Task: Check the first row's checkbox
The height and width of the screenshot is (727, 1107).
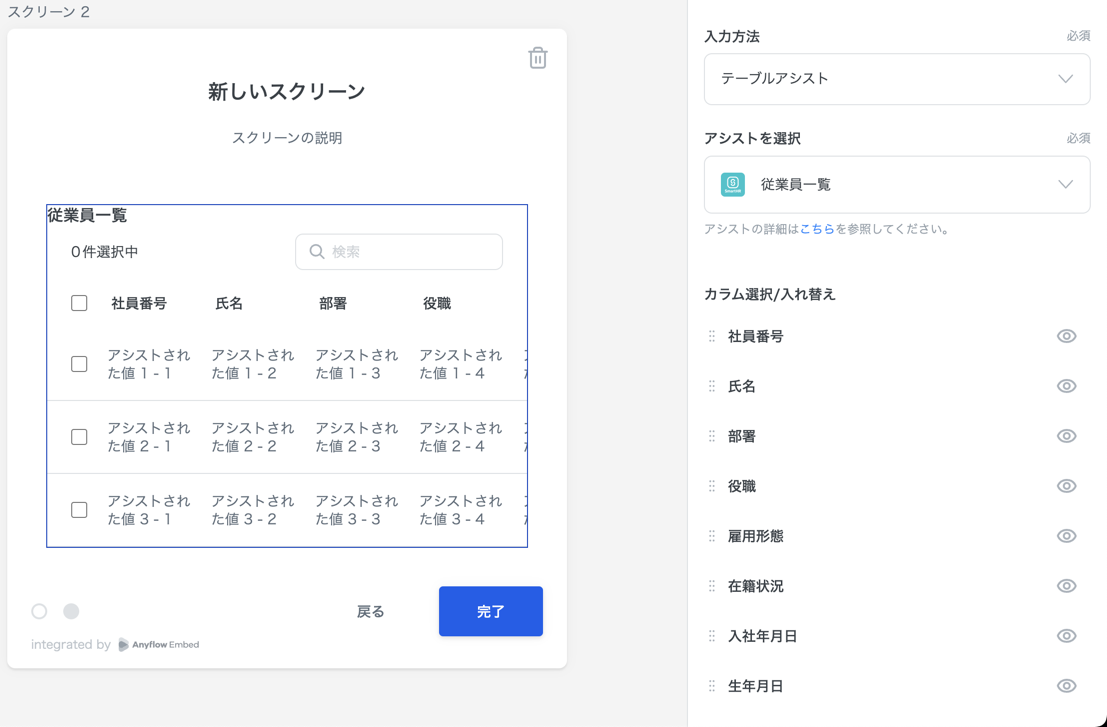Action: pos(79,364)
